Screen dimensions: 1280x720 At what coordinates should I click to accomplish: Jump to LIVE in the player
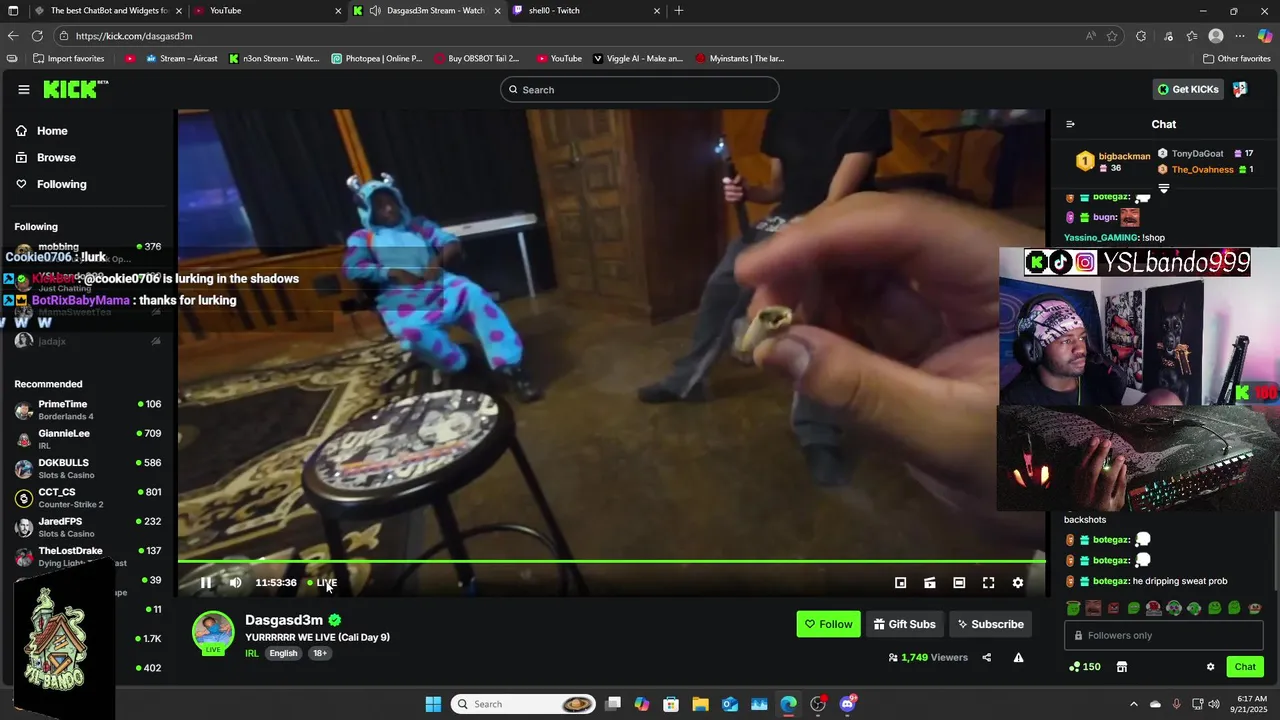point(322,583)
